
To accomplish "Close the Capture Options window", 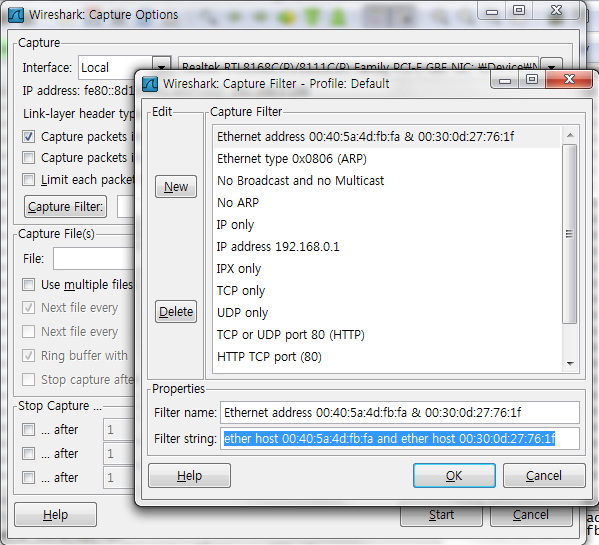I will pos(557,10).
